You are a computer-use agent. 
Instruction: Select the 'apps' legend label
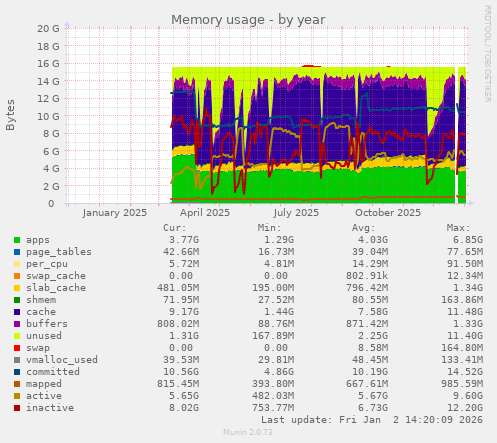coord(38,240)
